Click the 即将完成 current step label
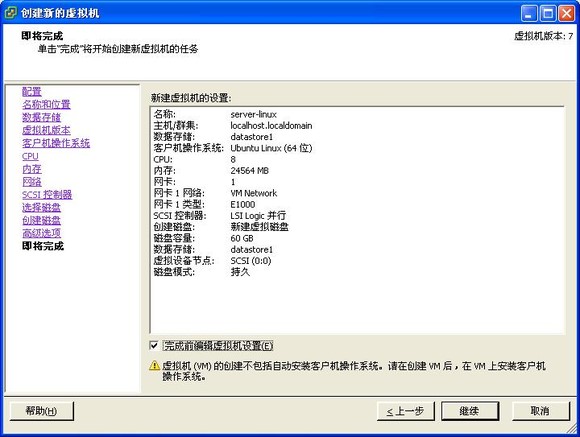Image resolution: width=580 pixels, height=437 pixels. pyautogui.click(x=43, y=246)
